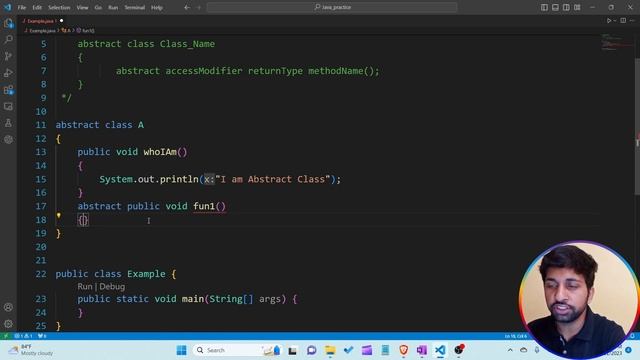640x360 pixels.
Task: Select the Example.java editor tab
Action: coord(42,20)
